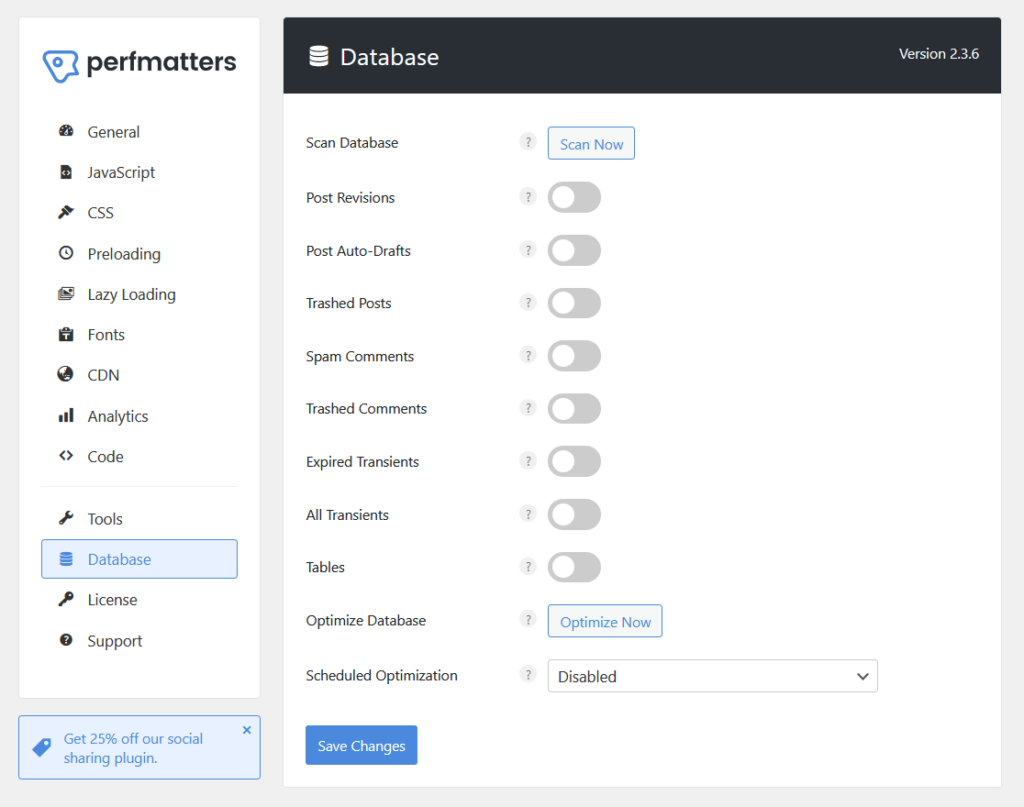Open the General settings menu

click(140, 132)
